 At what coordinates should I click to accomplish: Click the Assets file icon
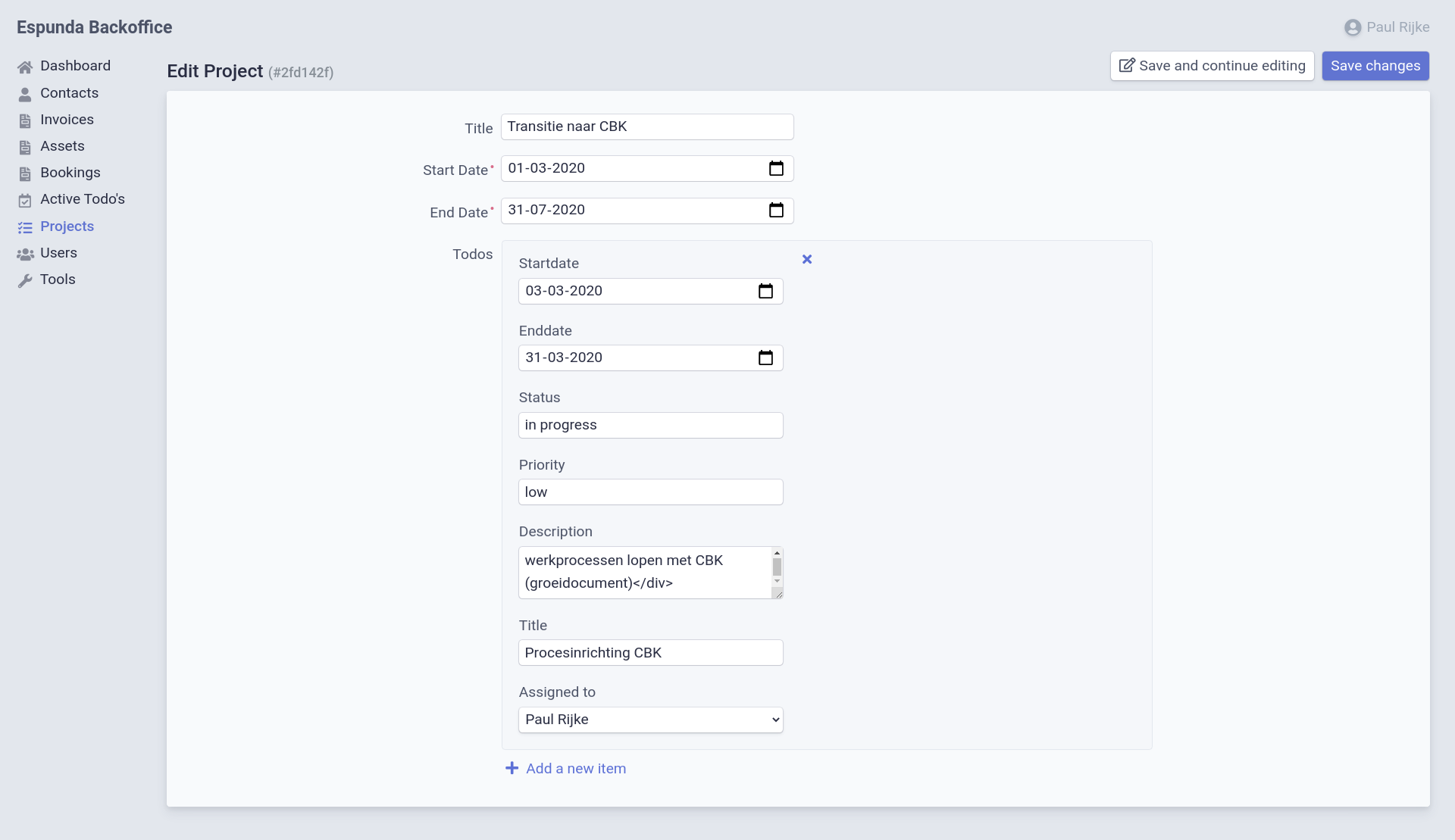click(26, 146)
